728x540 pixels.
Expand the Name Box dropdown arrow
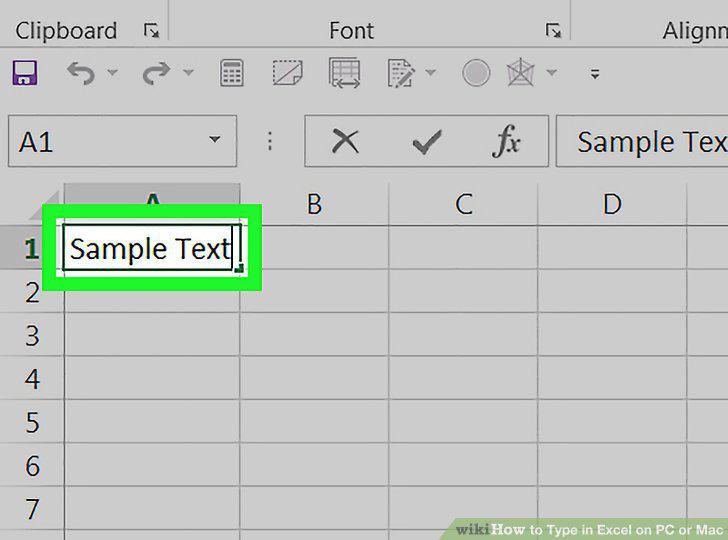point(214,139)
